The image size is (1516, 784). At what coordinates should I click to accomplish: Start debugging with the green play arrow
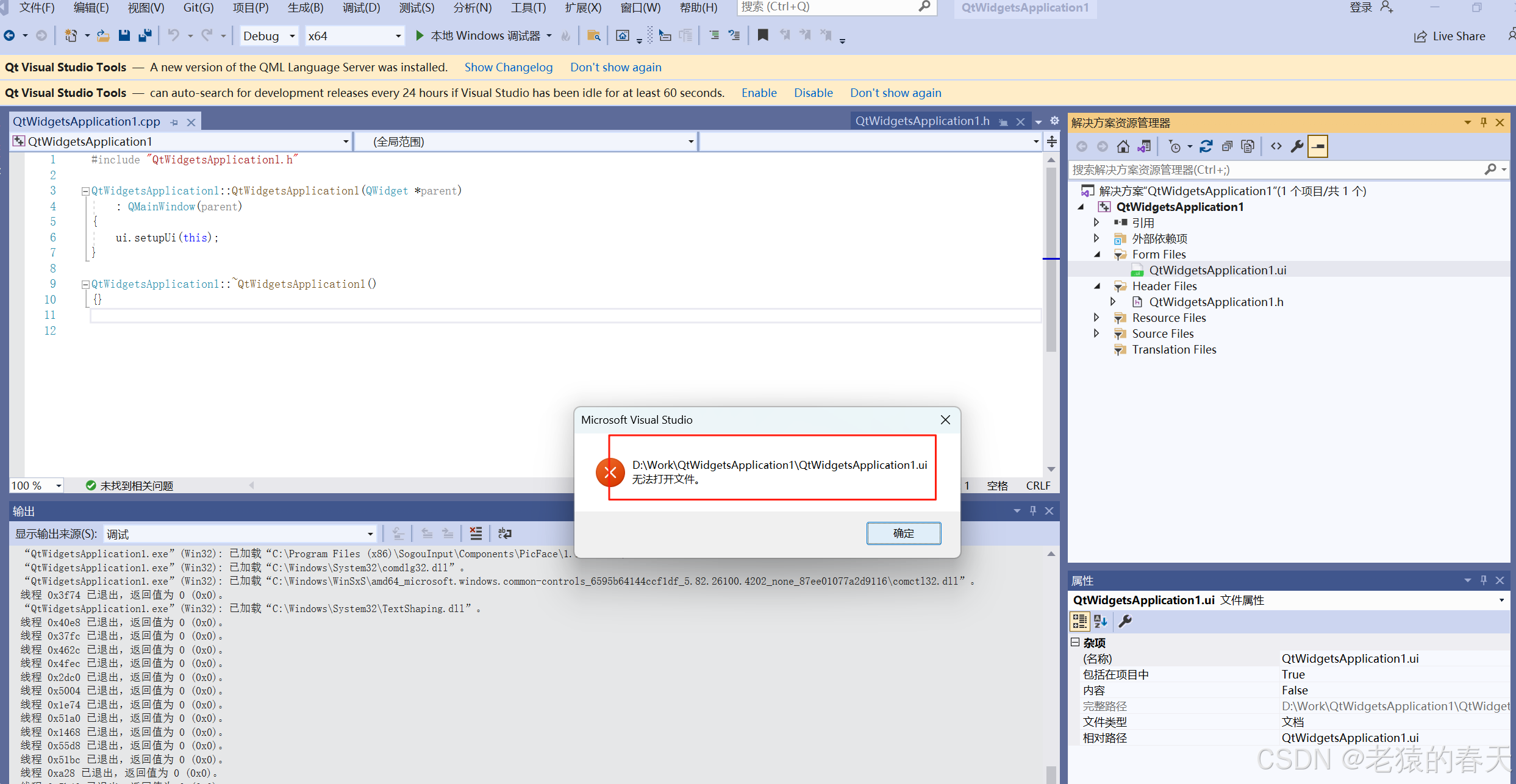coord(420,35)
